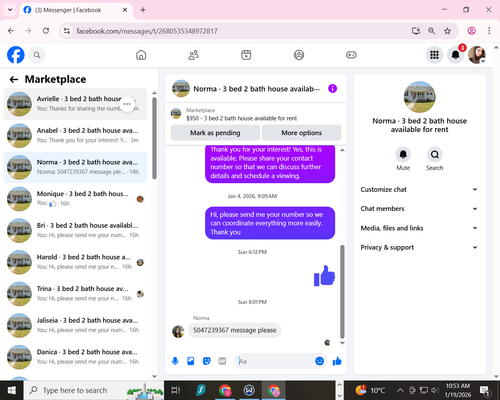The image size is (500, 400).
Task: Open the tab search dropdown in Chrome
Action: (10, 10)
